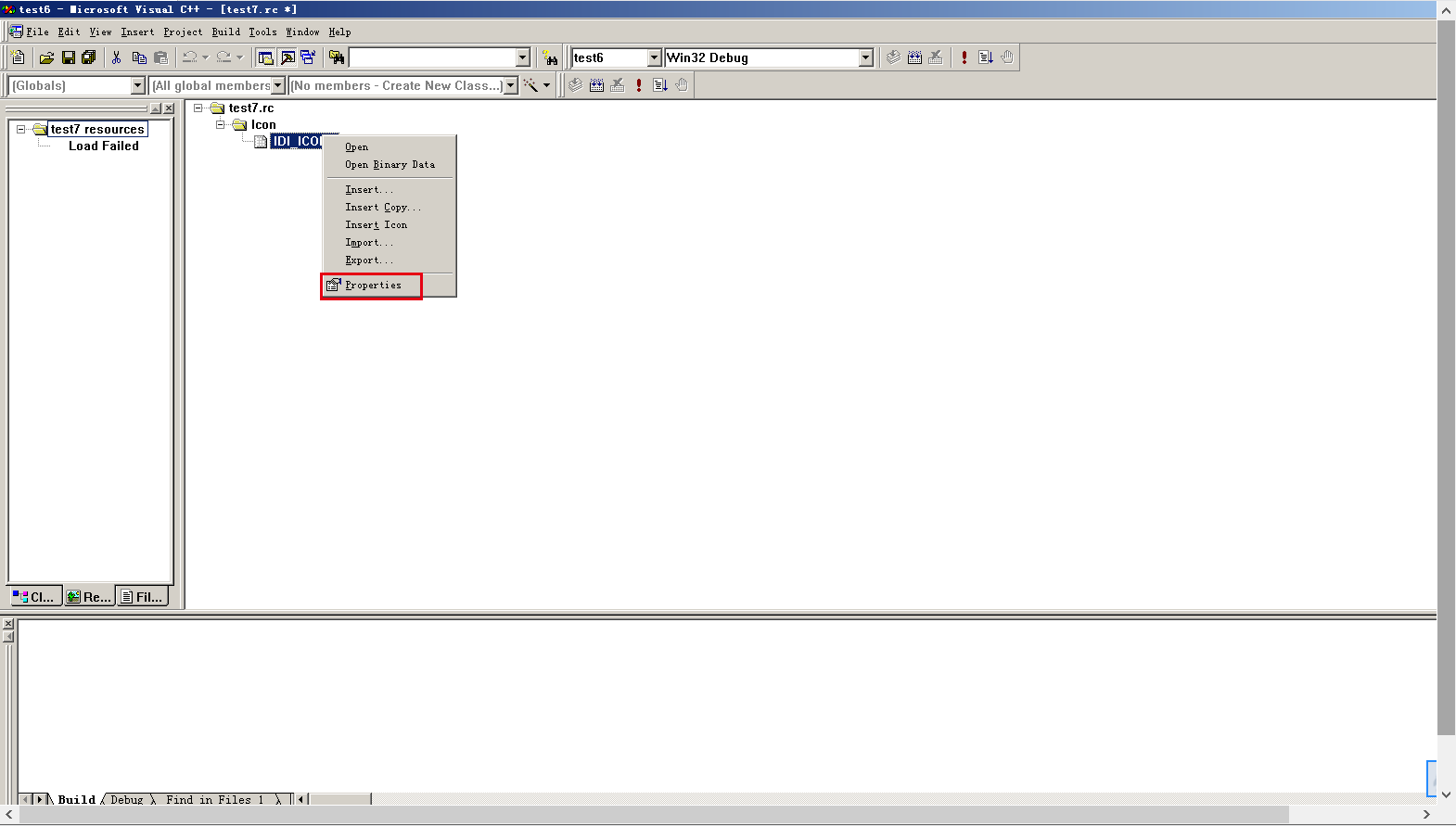
Task: Toggle the Workspace window icon
Action: [266, 57]
